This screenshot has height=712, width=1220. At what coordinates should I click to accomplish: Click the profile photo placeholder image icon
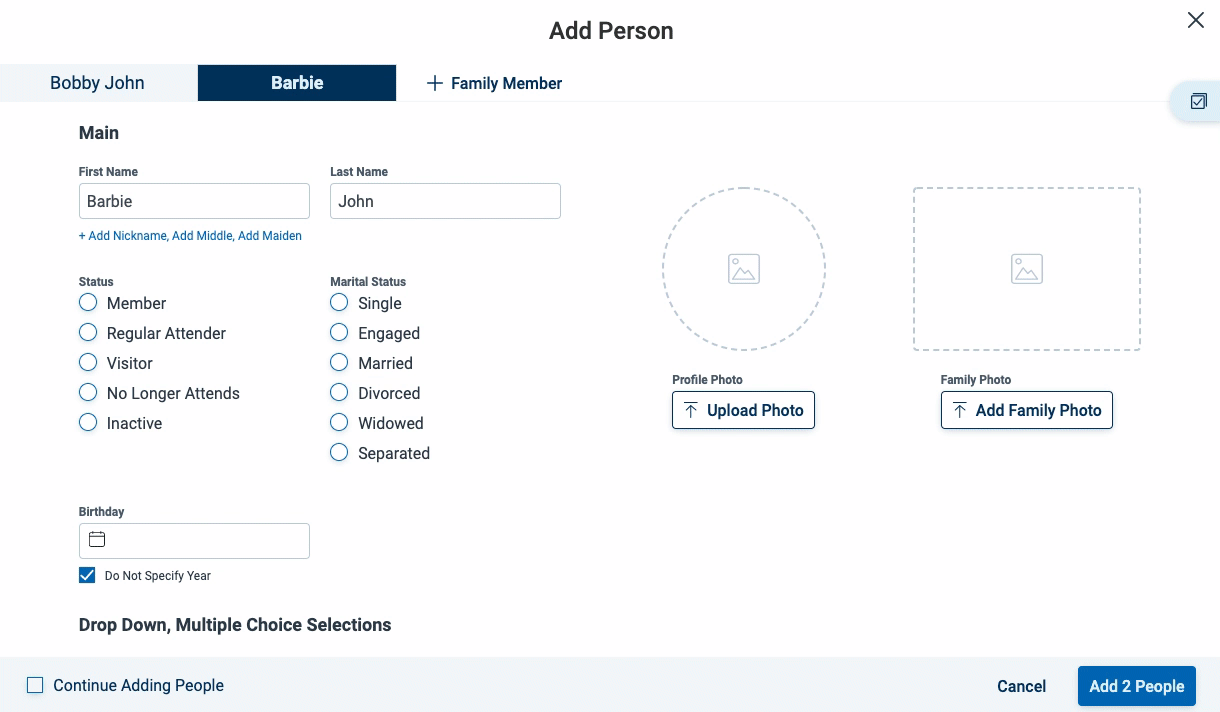click(744, 269)
